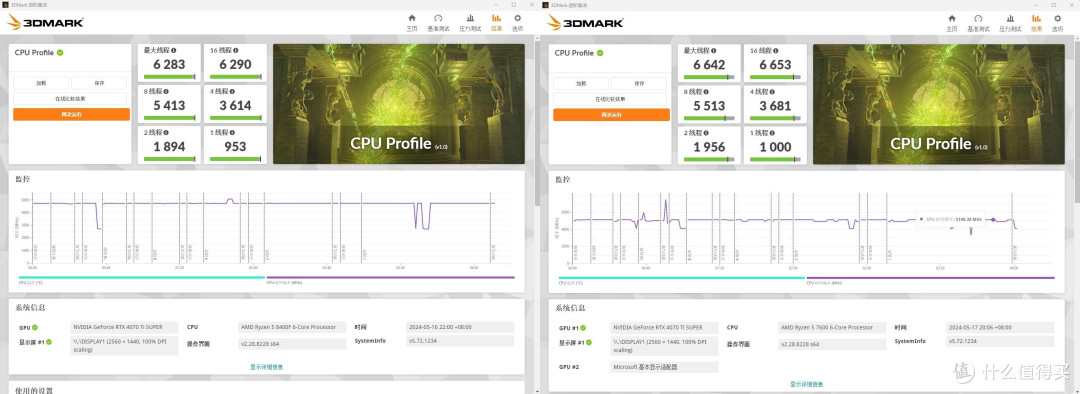Click Microsoft basic display adapter GPU #2 field
The height and width of the screenshot is (394, 1080).
click(x=665, y=367)
